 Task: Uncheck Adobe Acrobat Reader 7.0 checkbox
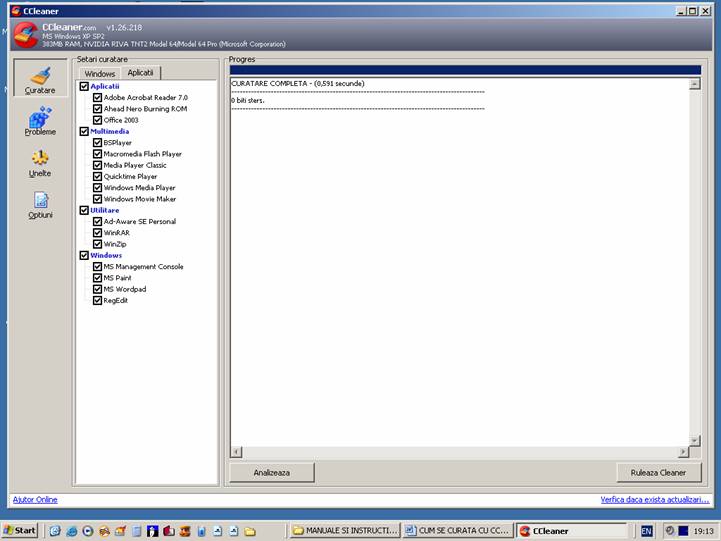tap(97, 98)
